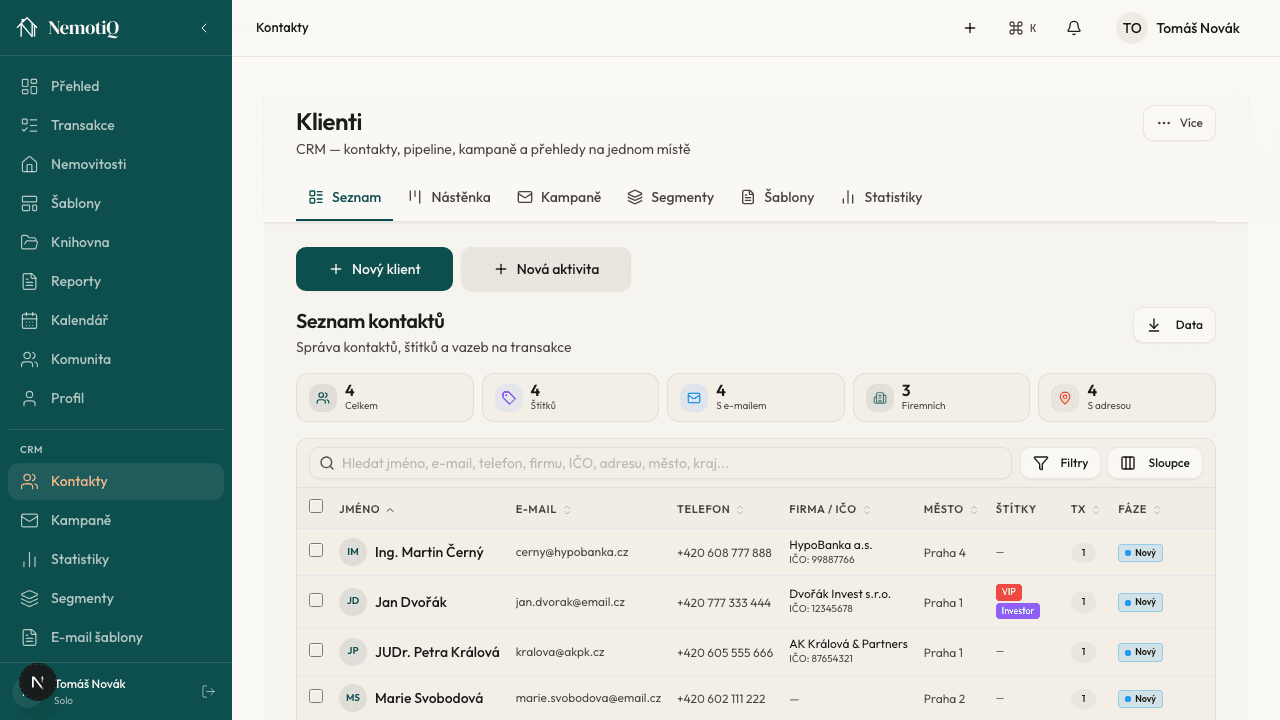1280x720 pixels.
Task: Focus the contacts search field
Action: pyautogui.click(x=660, y=463)
